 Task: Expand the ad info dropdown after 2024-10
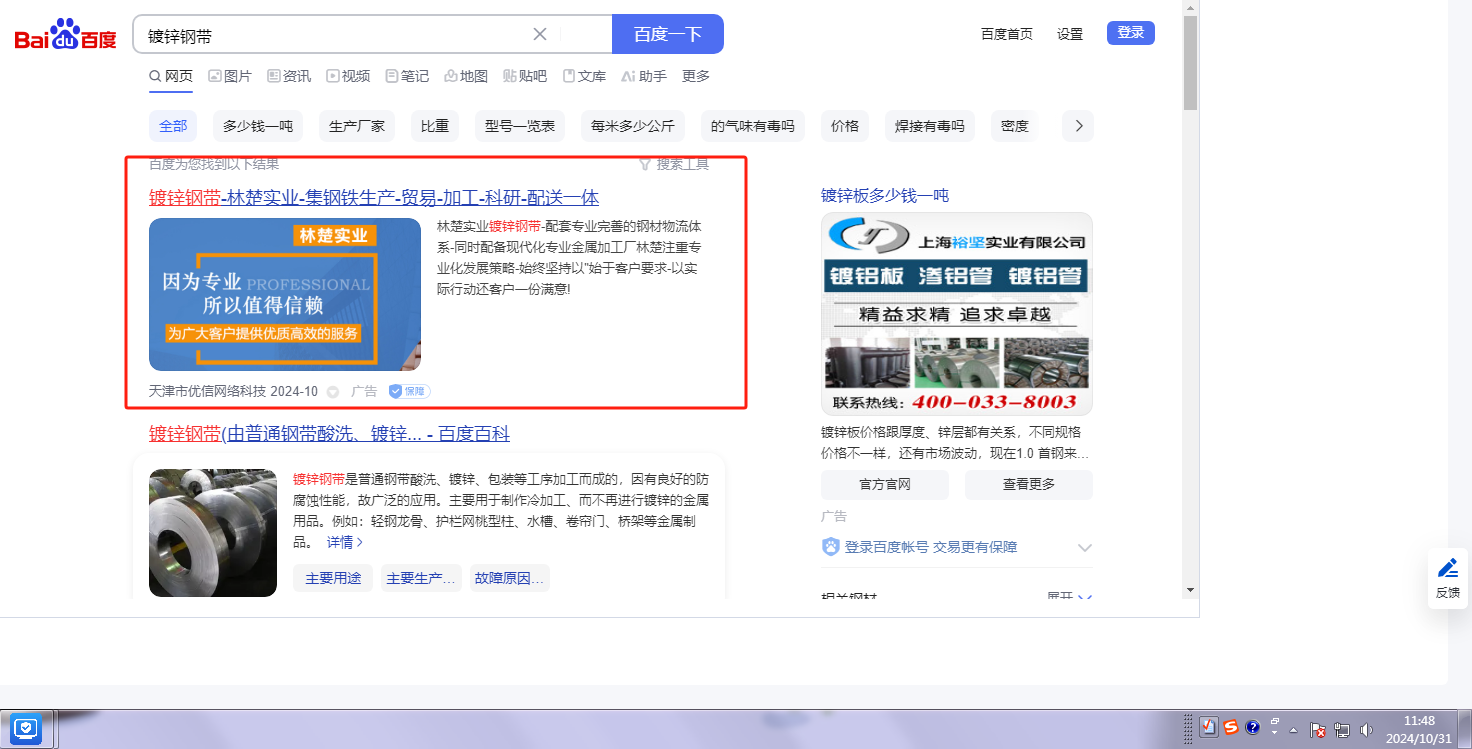[333, 392]
